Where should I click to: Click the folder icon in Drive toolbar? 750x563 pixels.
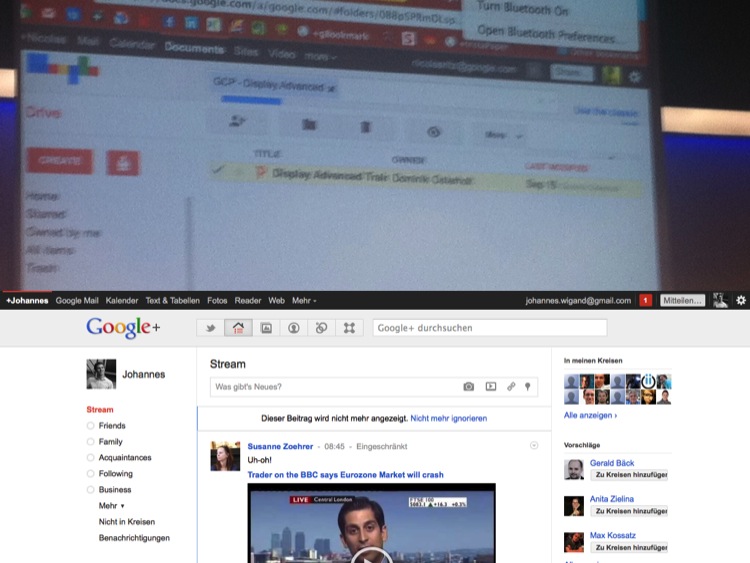tap(309, 125)
